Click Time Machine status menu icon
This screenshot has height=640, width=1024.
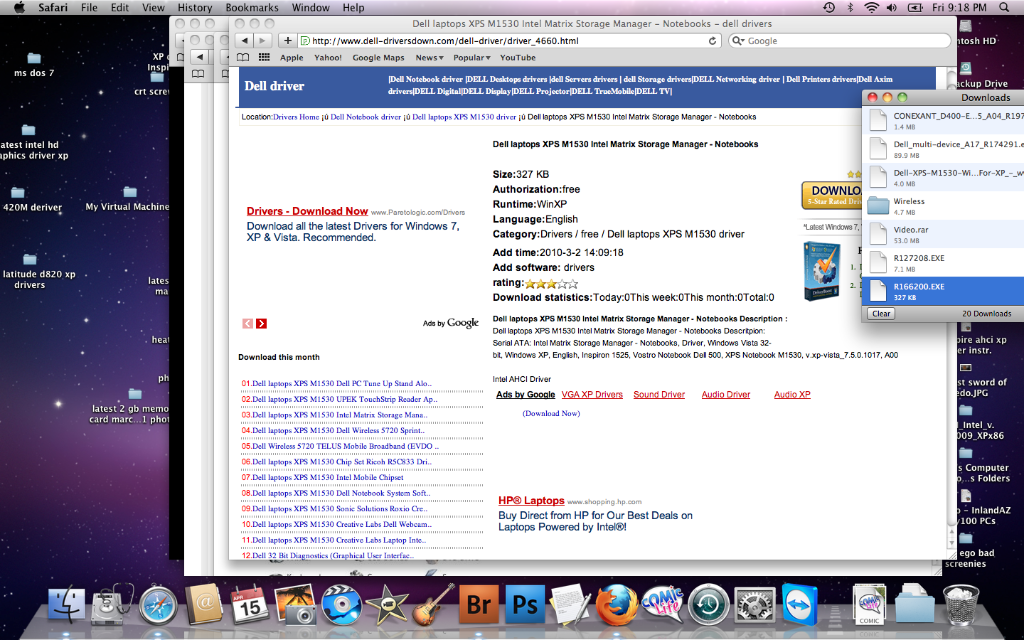coord(829,7)
